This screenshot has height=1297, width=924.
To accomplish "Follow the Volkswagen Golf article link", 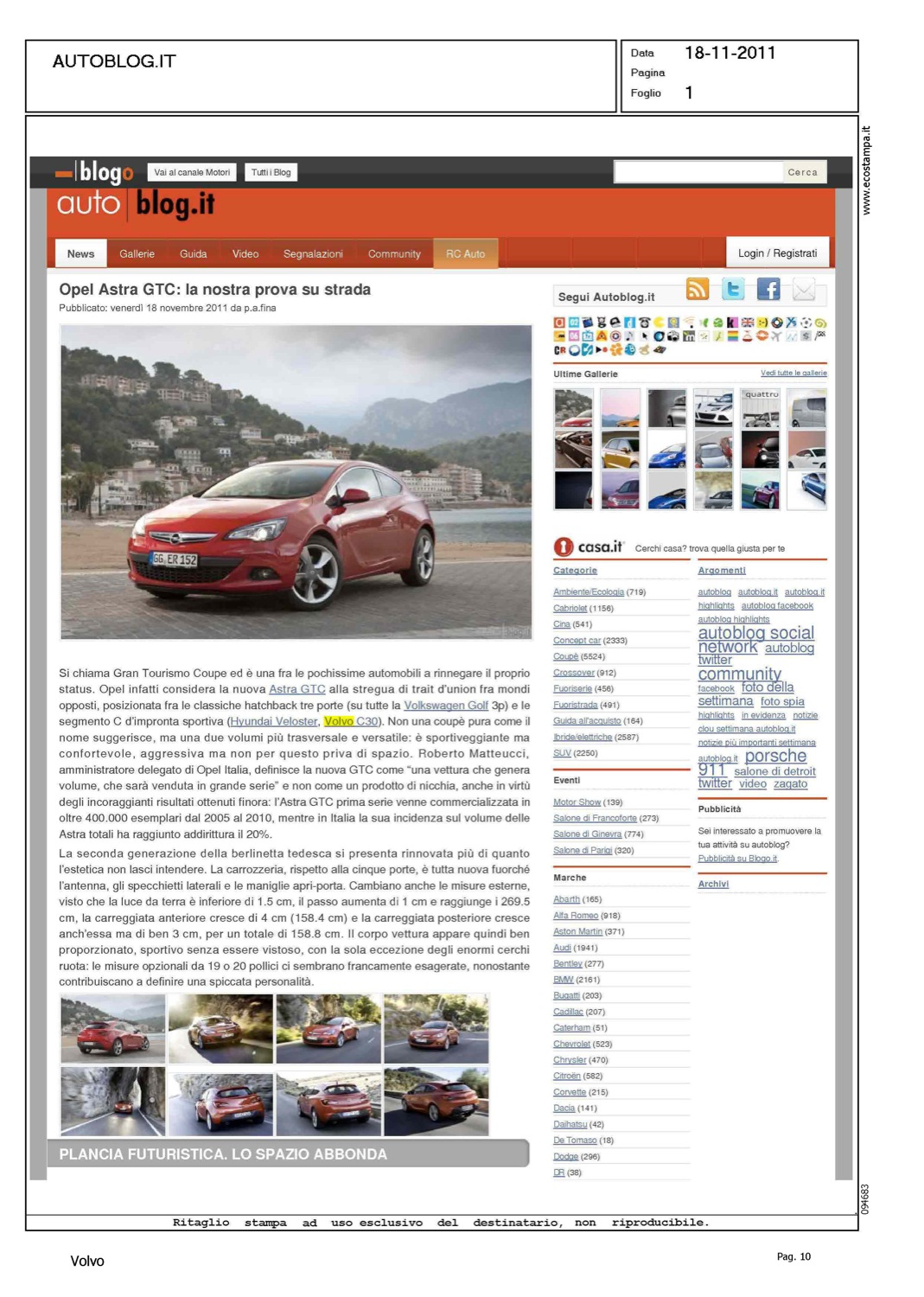I will pos(446,706).
